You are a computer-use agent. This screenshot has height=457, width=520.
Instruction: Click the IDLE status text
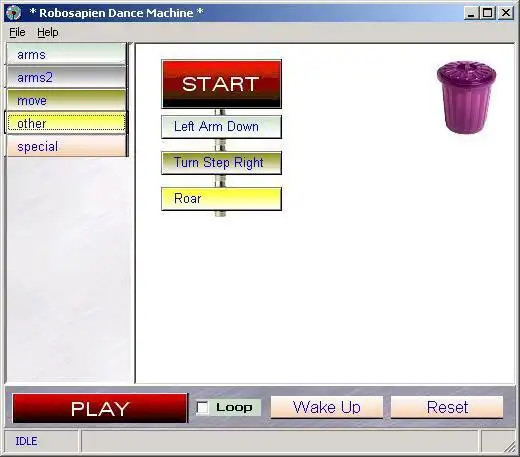(x=26, y=441)
